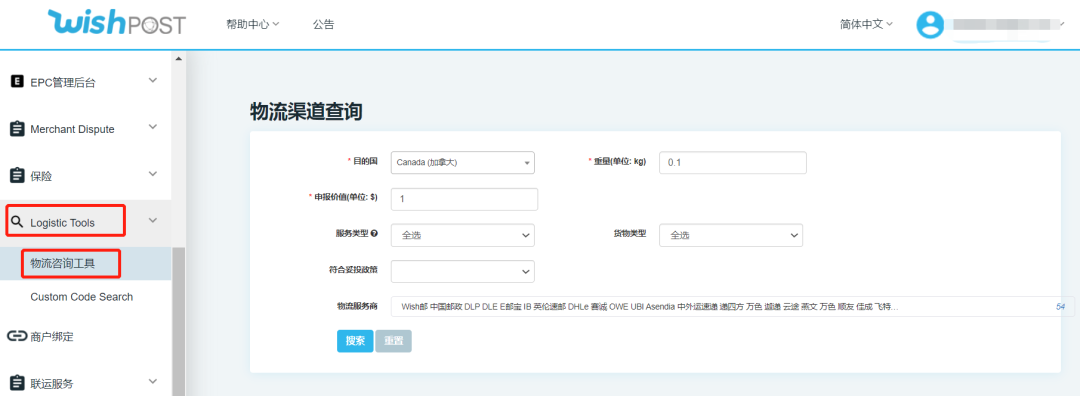The height and width of the screenshot is (396, 1080).
Task: Click the 服务类型 help question icon
Action: (374, 233)
